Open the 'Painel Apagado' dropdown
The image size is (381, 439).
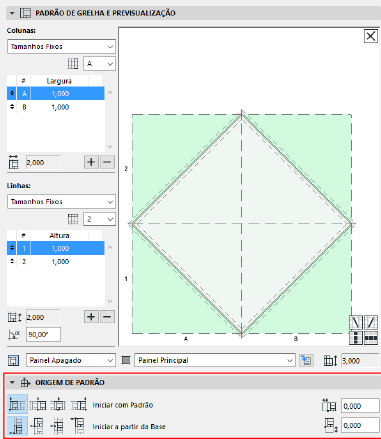click(x=71, y=360)
